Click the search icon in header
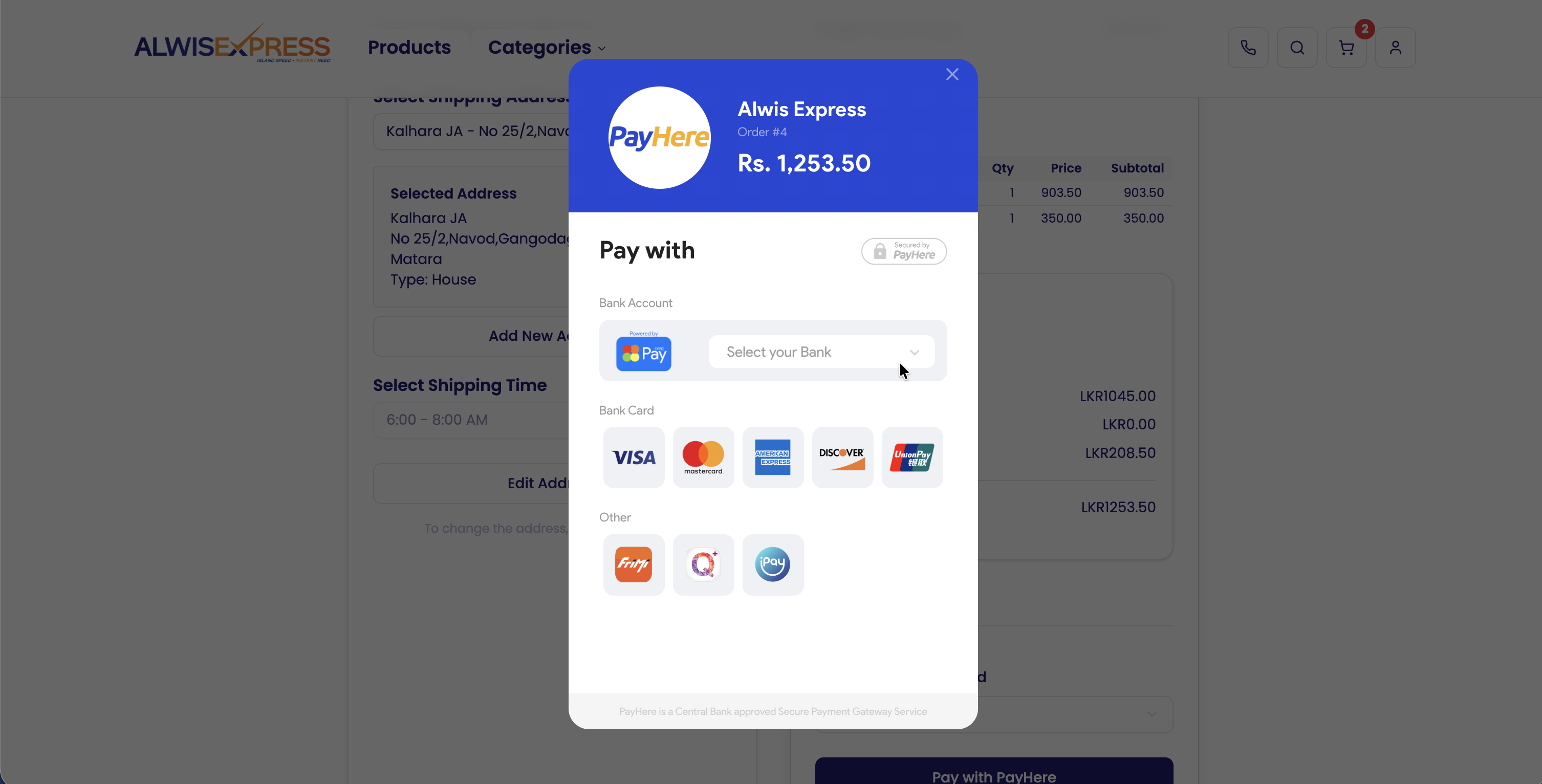The image size is (1542, 784). pyautogui.click(x=1296, y=47)
